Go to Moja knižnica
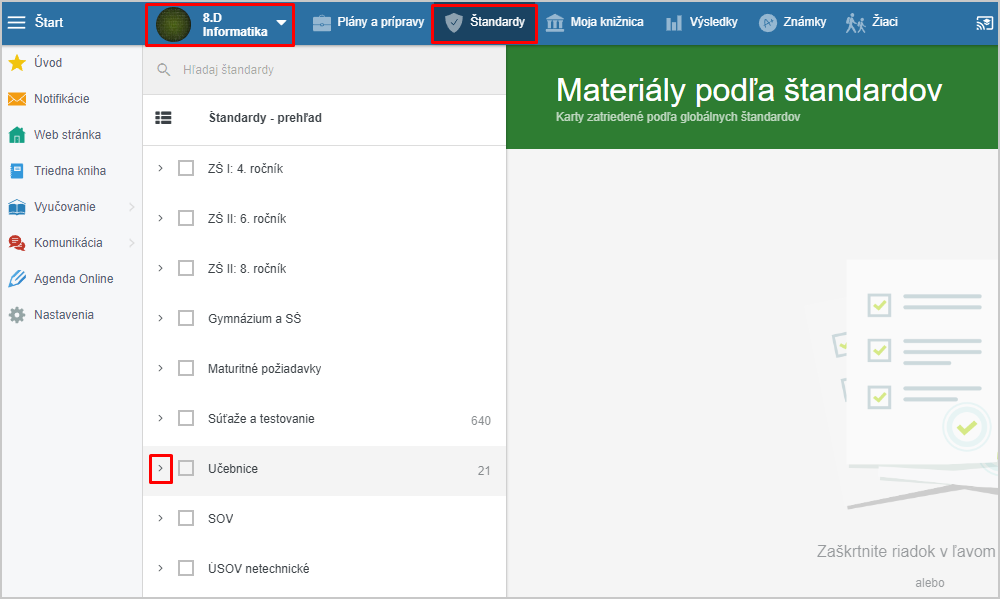This screenshot has height=599, width=1000. tap(594, 22)
